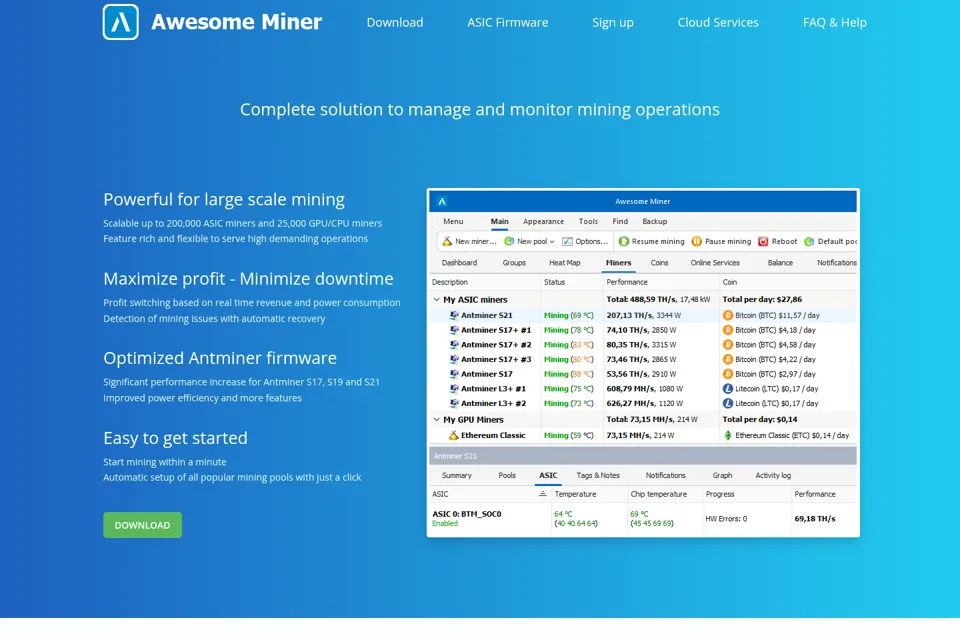The height and width of the screenshot is (640, 960).
Task: Click the Bitcoin coin icon for Antminer S21
Action: tap(728, 315)
